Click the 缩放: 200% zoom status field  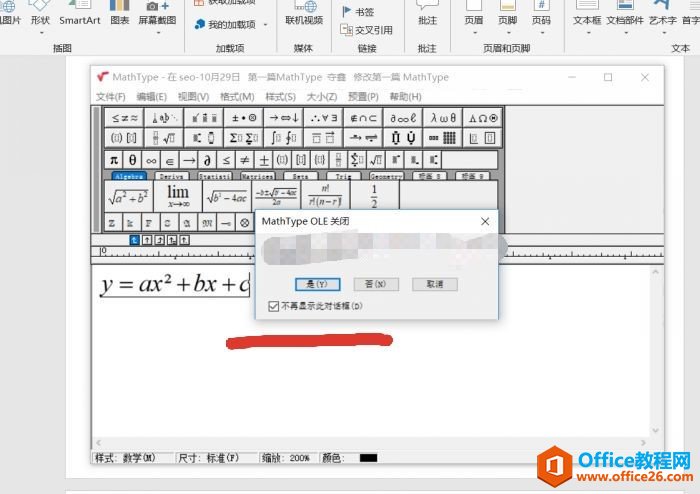pyautogui.click(x=287, y=458)
